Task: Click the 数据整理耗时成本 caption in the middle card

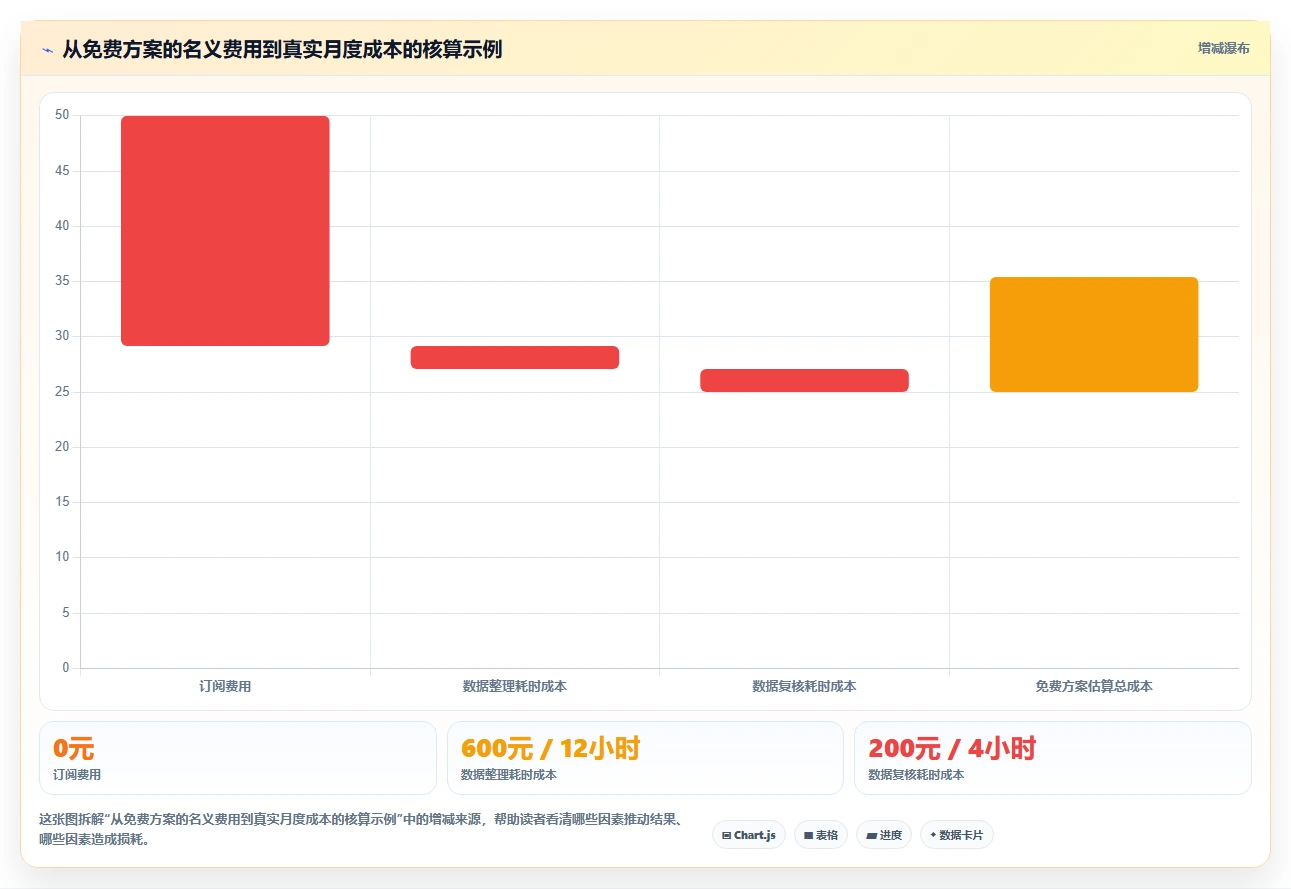Action: click(508, 775)
